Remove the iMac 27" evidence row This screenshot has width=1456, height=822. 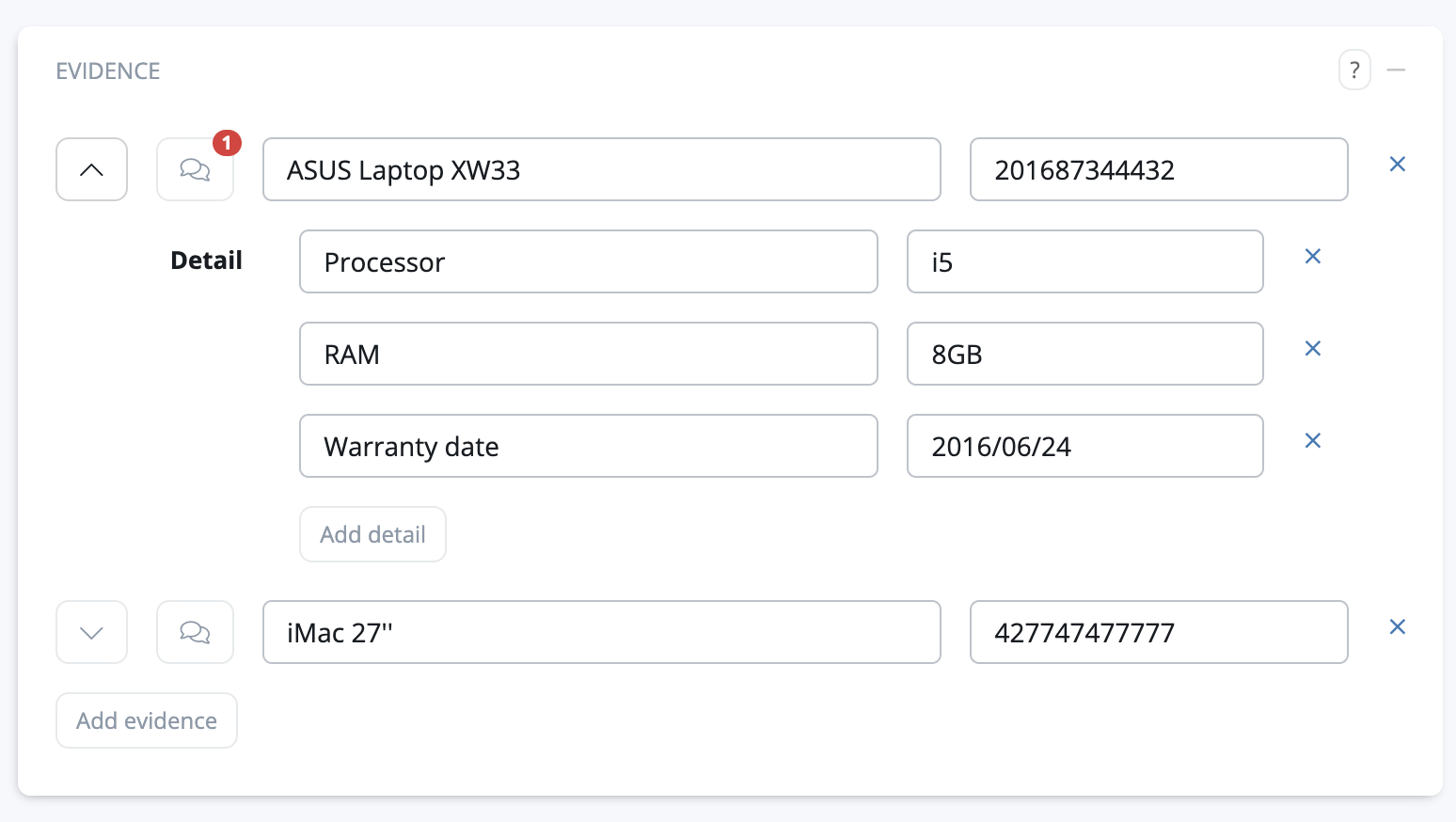[1397, 627]
